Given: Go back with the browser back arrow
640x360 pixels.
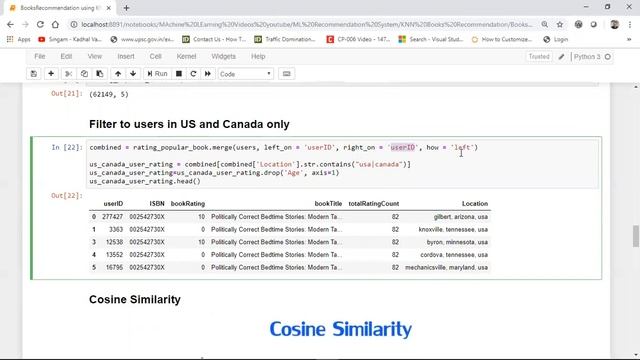Looking at the screenshot, I should click(10, 24).
